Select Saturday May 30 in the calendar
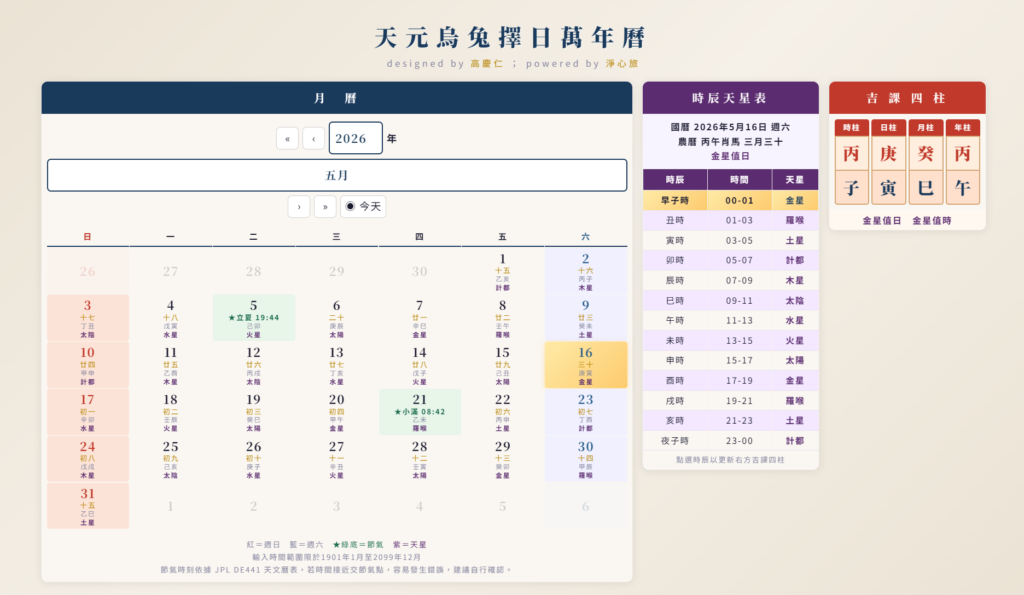Viewport: 1024px width, 595px height. click(x=586, y=459)
